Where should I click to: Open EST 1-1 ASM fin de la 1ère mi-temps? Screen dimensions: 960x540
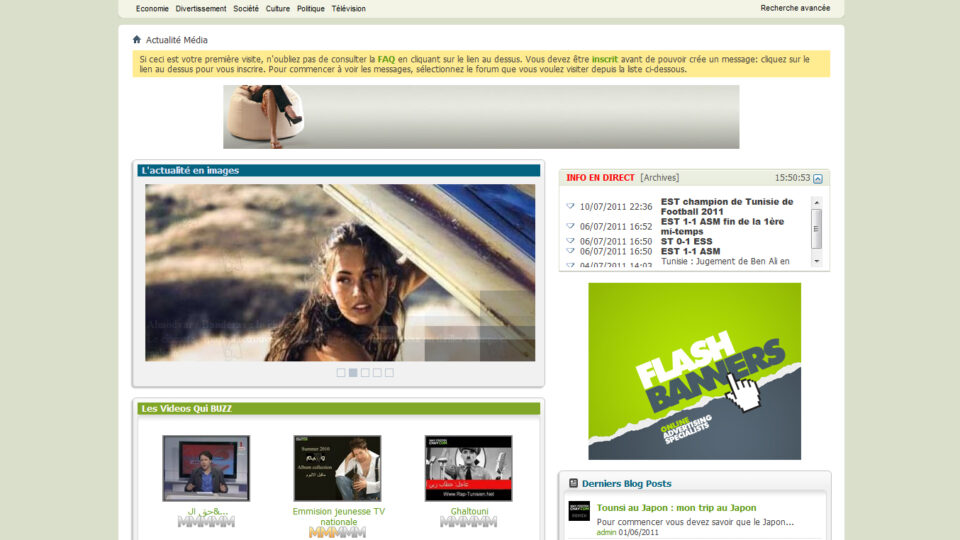click(x=722, y=226)
